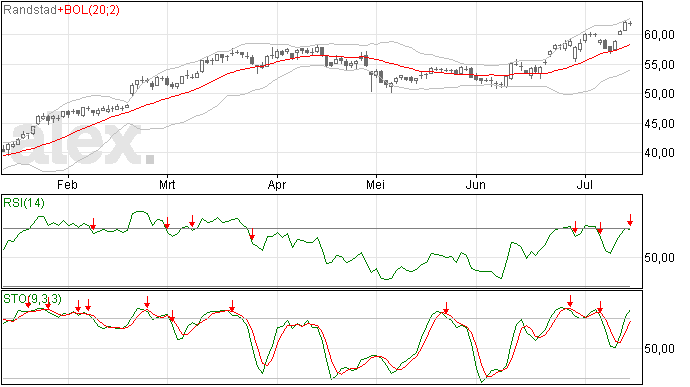Screen dimensions: 690x387
Task: Click the Apr month axis label
Action: click(x=277, y=184)
